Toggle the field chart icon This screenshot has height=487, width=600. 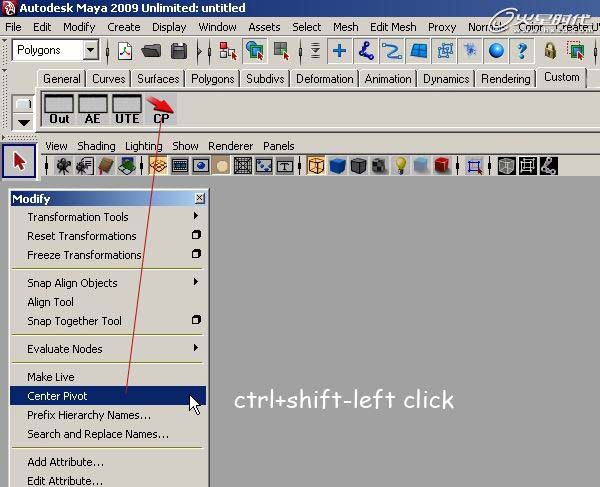pos(243,166)
